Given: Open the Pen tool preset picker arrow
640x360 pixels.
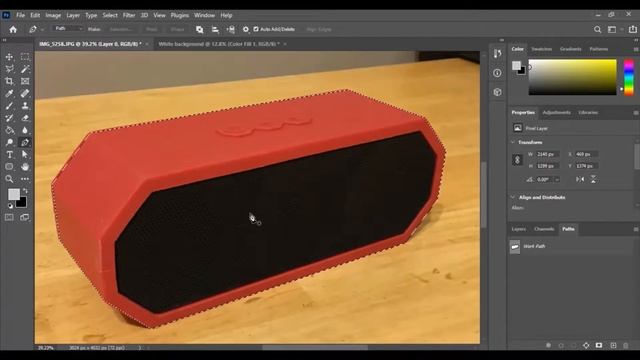Looking at the screenshot, I should 42,30.
